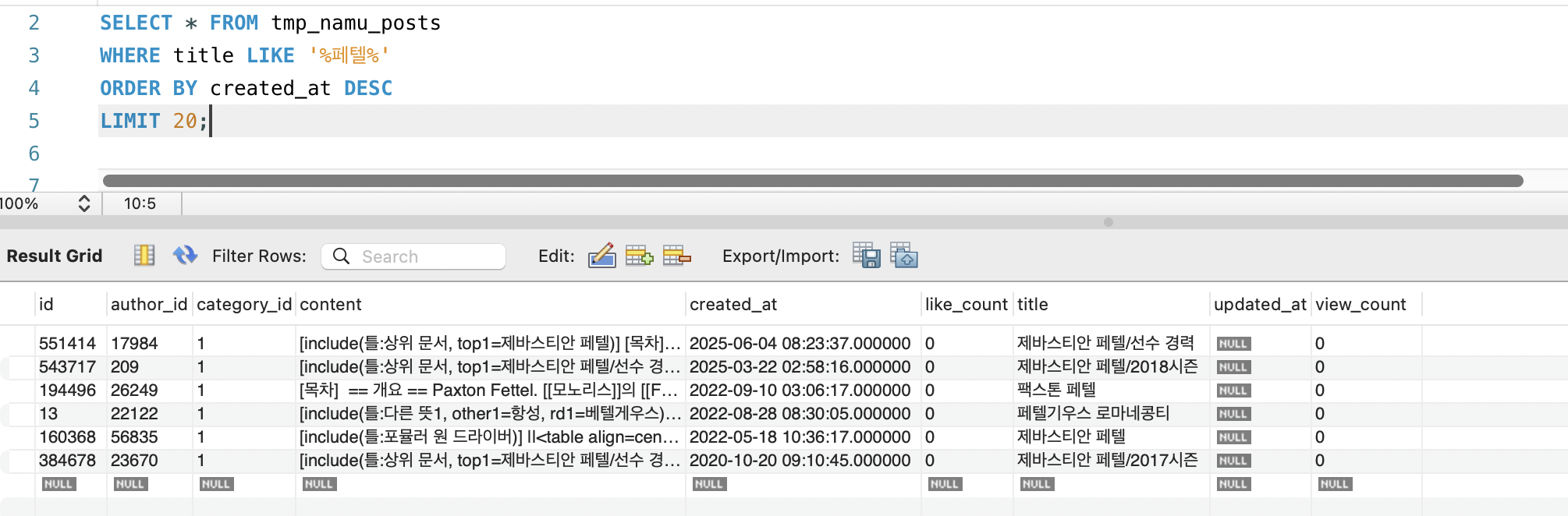The height and width of the screenshot is (516, 1568).
Task: Click the splitter handle dot above Result Grid
Action: [1109, 222]
